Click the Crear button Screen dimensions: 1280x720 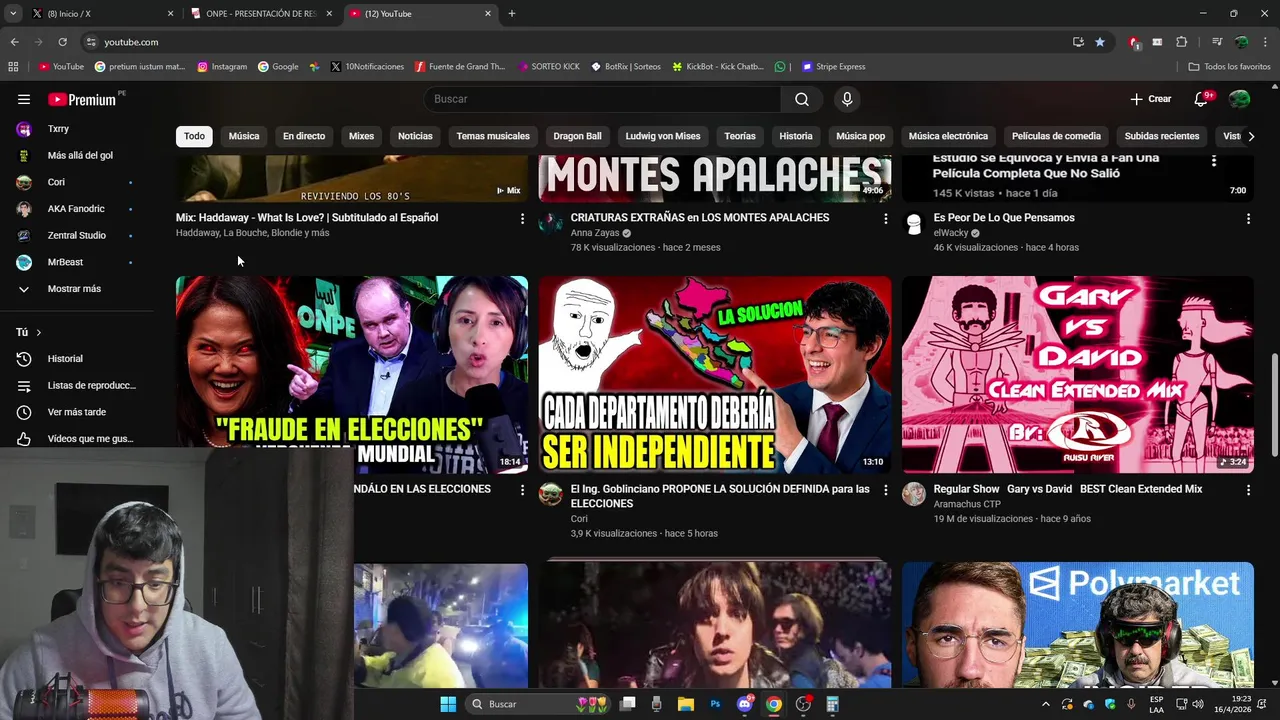coord(1151,99)
